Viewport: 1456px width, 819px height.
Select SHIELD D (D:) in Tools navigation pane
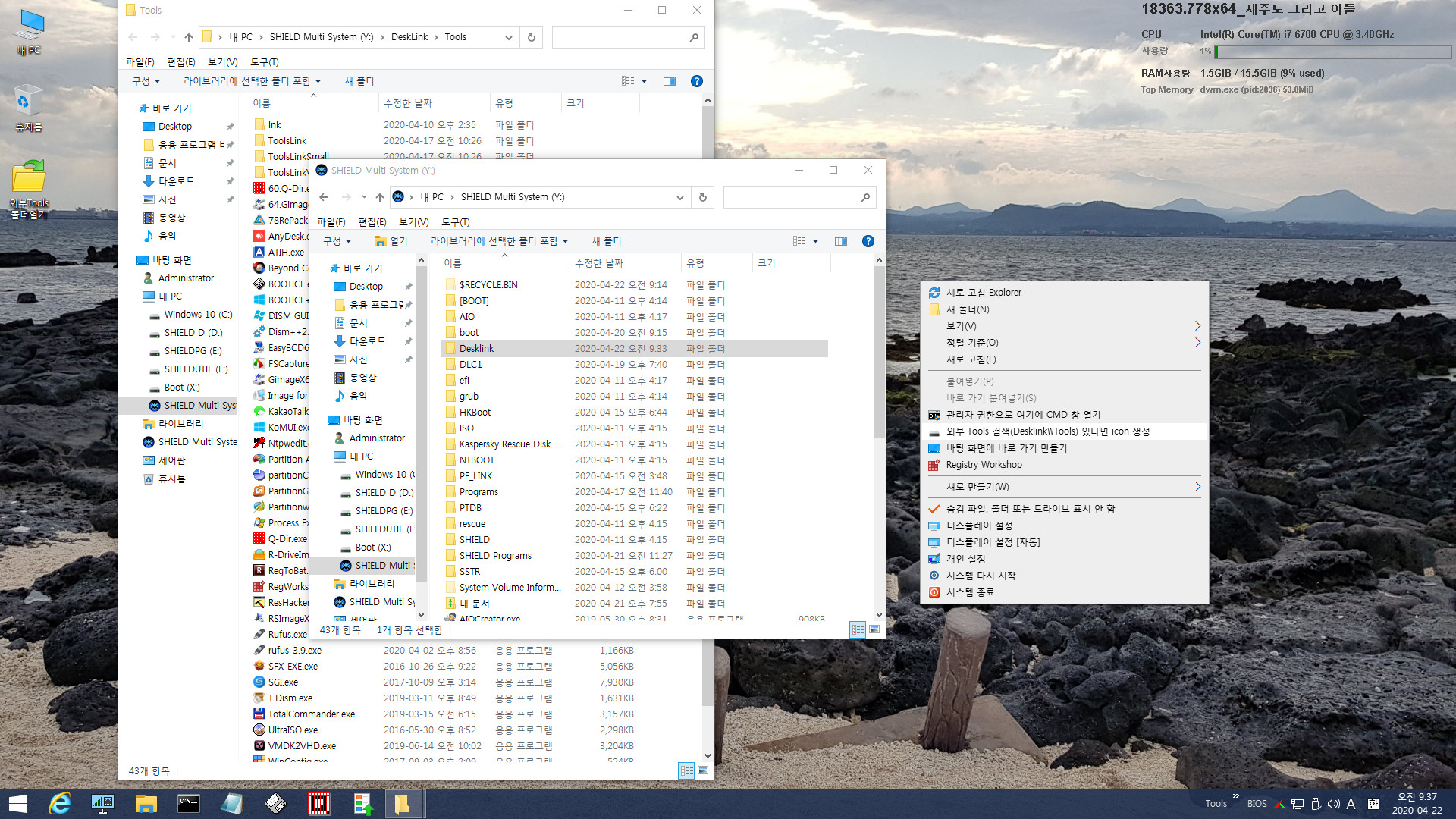click(193, 333)
